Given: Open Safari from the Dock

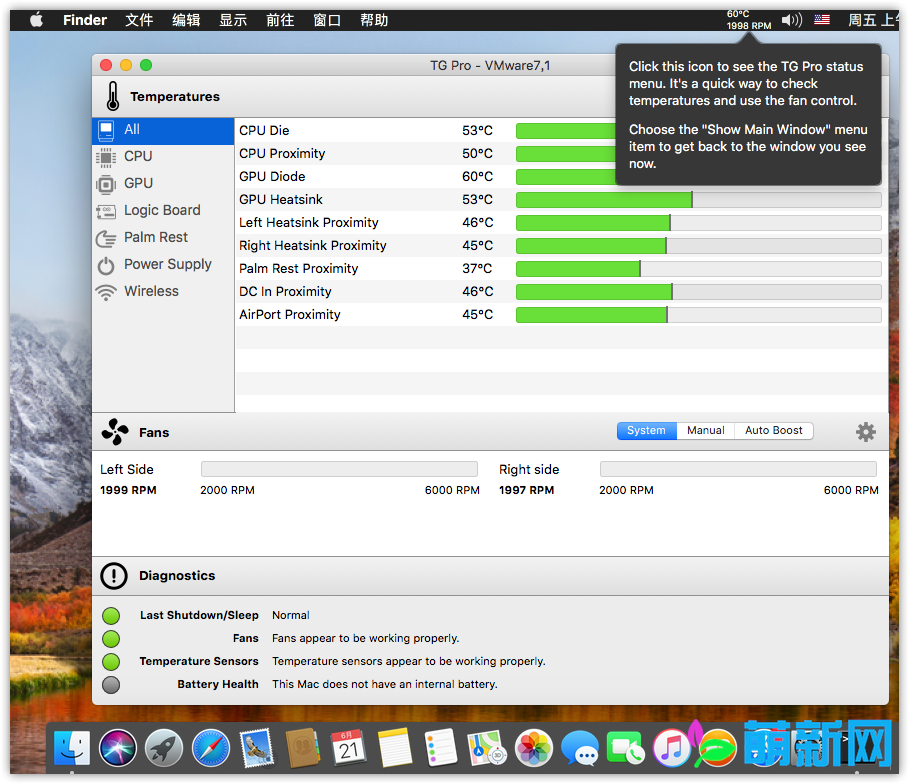Looking at the screenshot, I should coord(210,748).
